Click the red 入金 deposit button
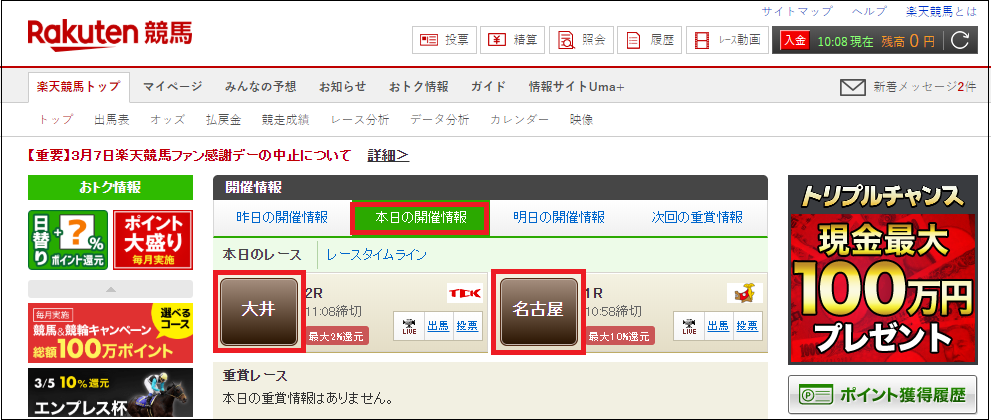This screenshot has width=991, height=420. coord(795,41)
